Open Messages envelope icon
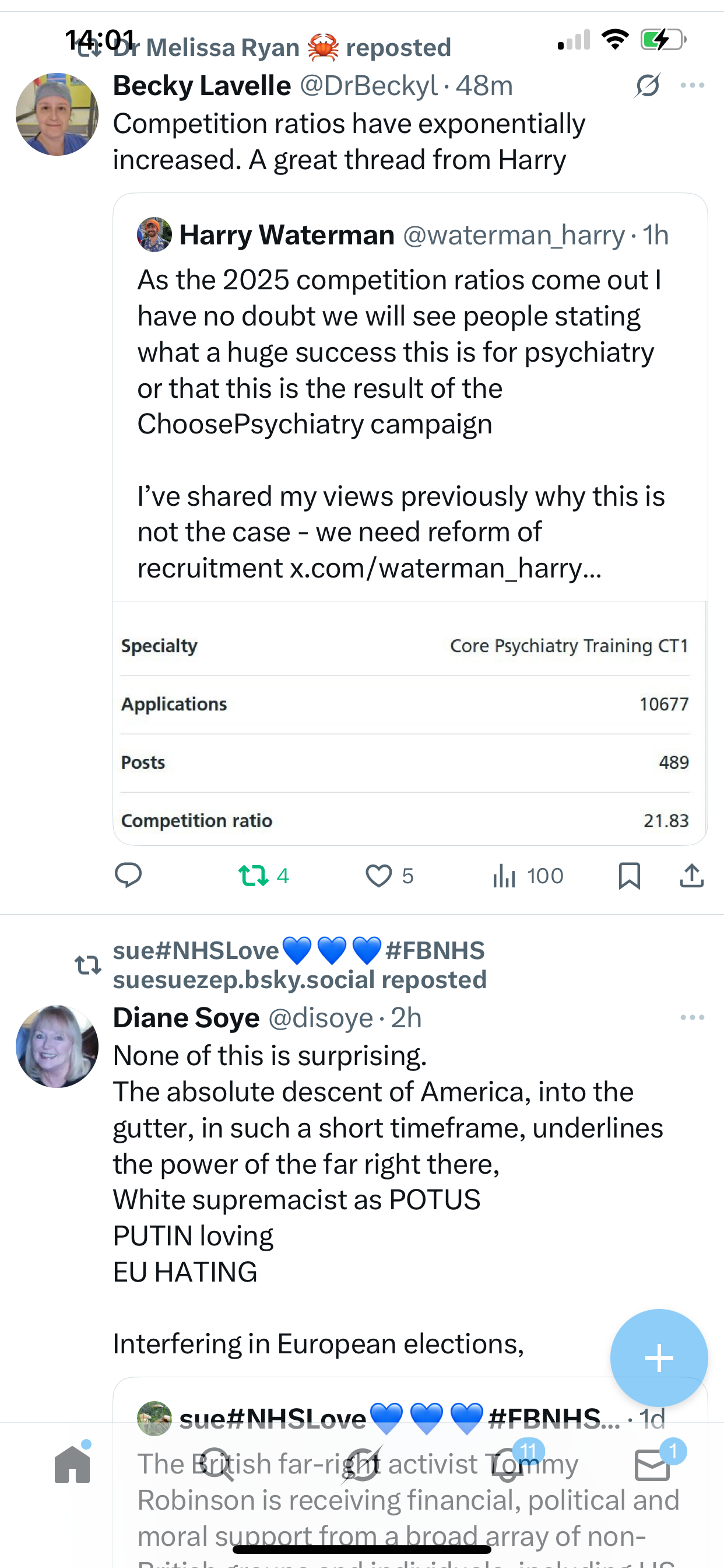This screenshot has width=724, height=1568. [652, 1465]
